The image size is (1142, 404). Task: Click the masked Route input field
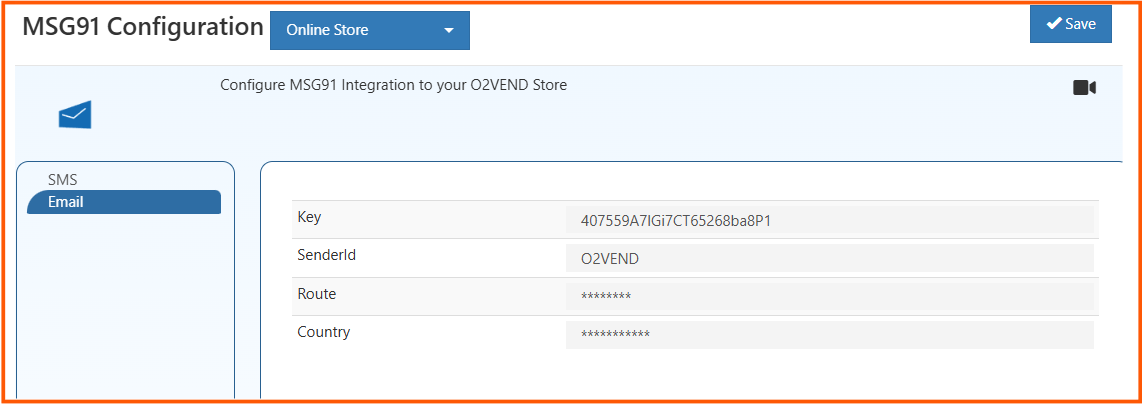point(829,296)
